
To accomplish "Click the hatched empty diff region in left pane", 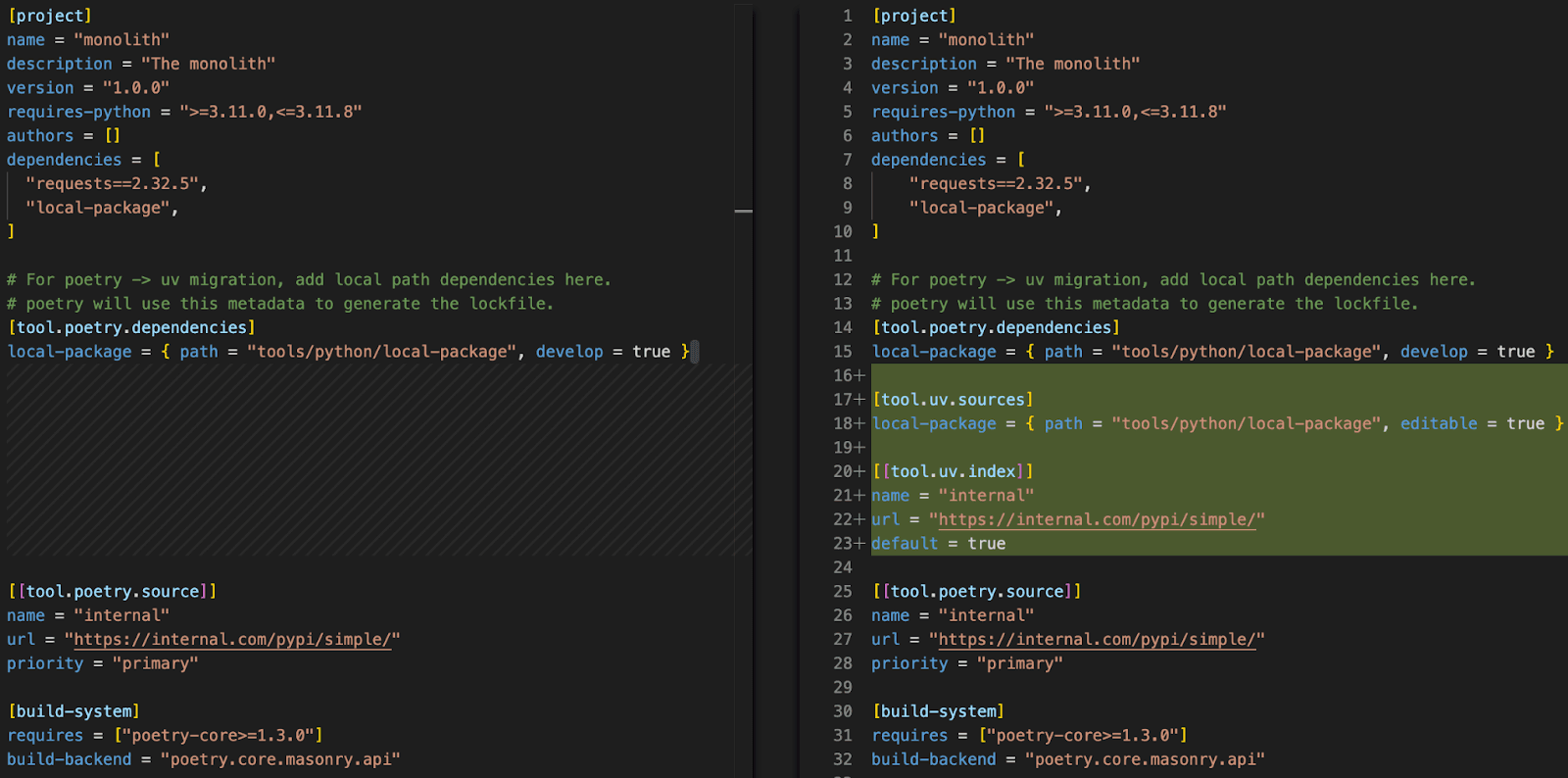I will tap(377, 461).
